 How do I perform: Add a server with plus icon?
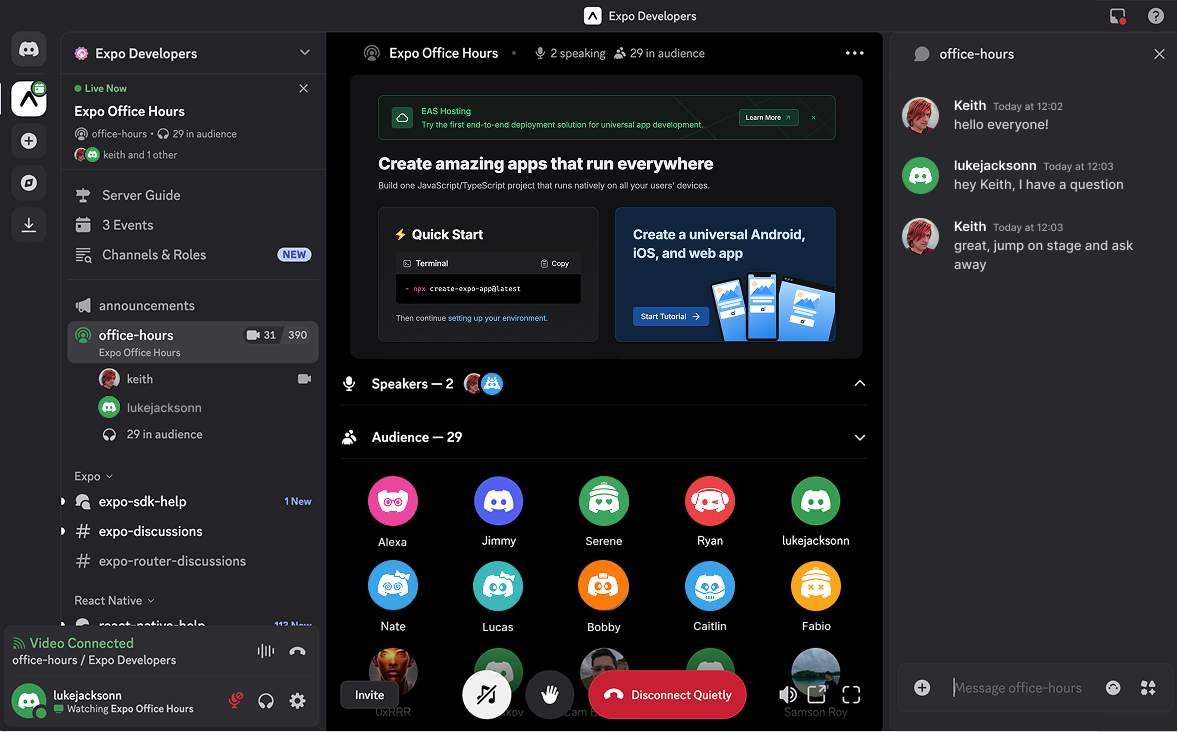point(29,141)
